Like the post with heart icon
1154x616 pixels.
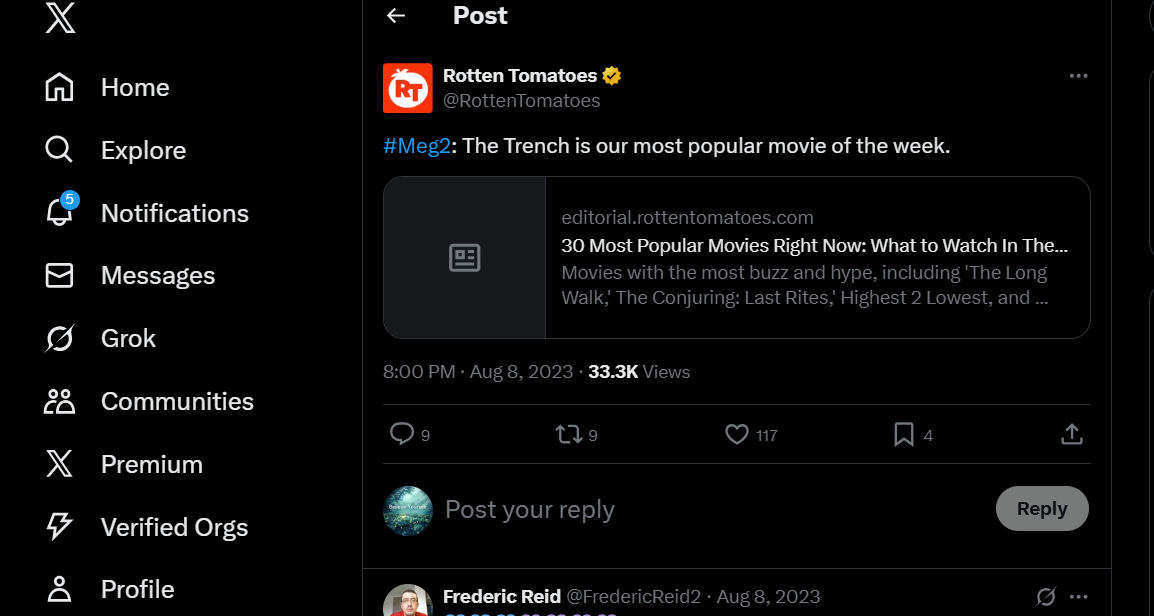pyautogui.click(x=737, y=434)
